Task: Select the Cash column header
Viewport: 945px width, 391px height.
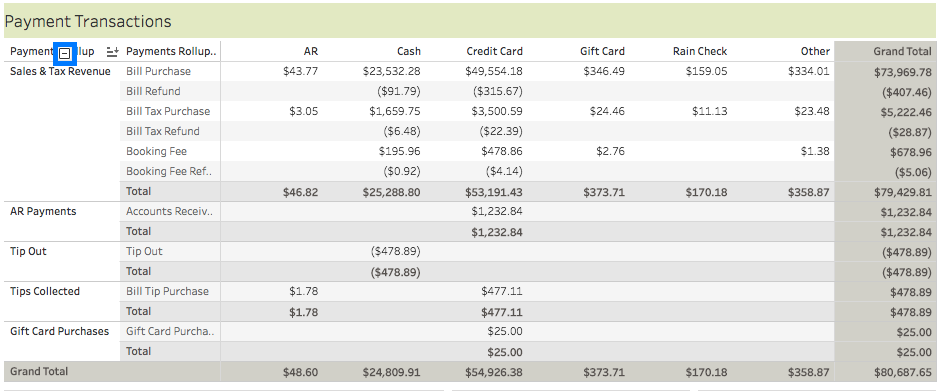Action: 409,51
